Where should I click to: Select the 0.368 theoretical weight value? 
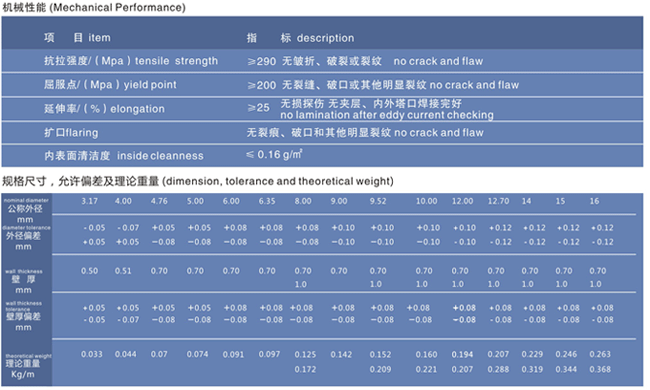(600, 369)
